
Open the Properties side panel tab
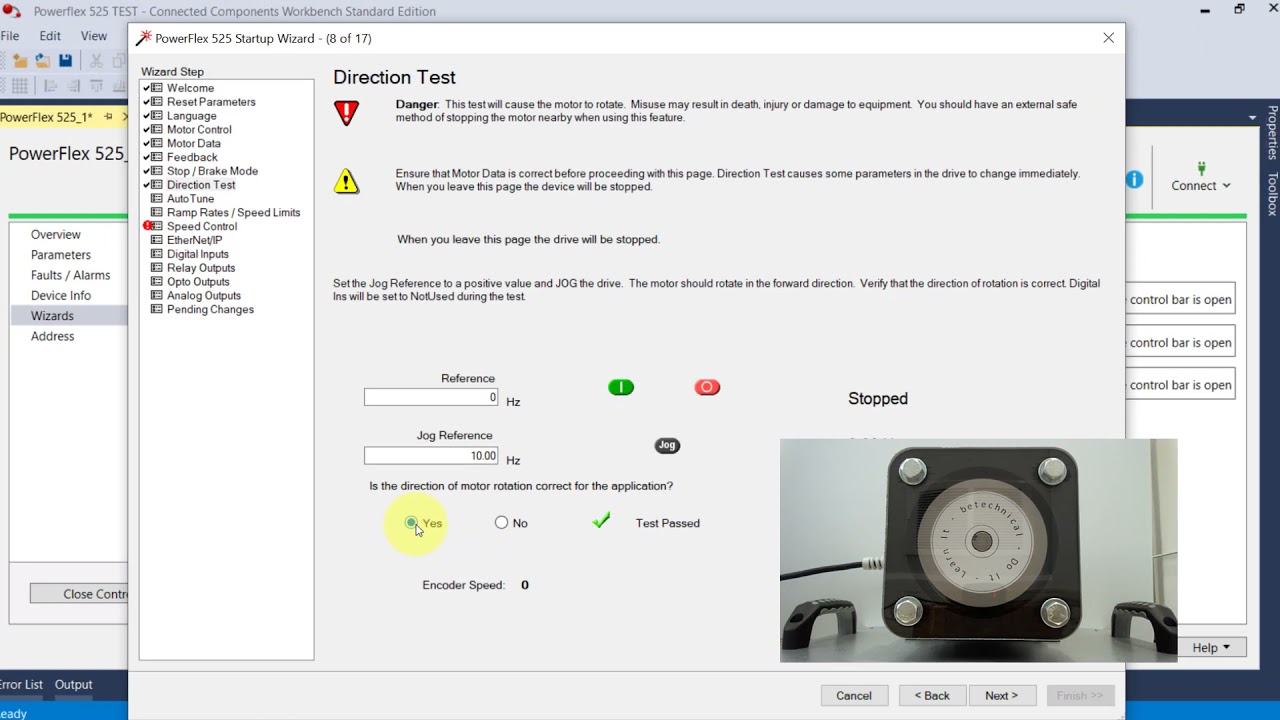pos(1272,132)
